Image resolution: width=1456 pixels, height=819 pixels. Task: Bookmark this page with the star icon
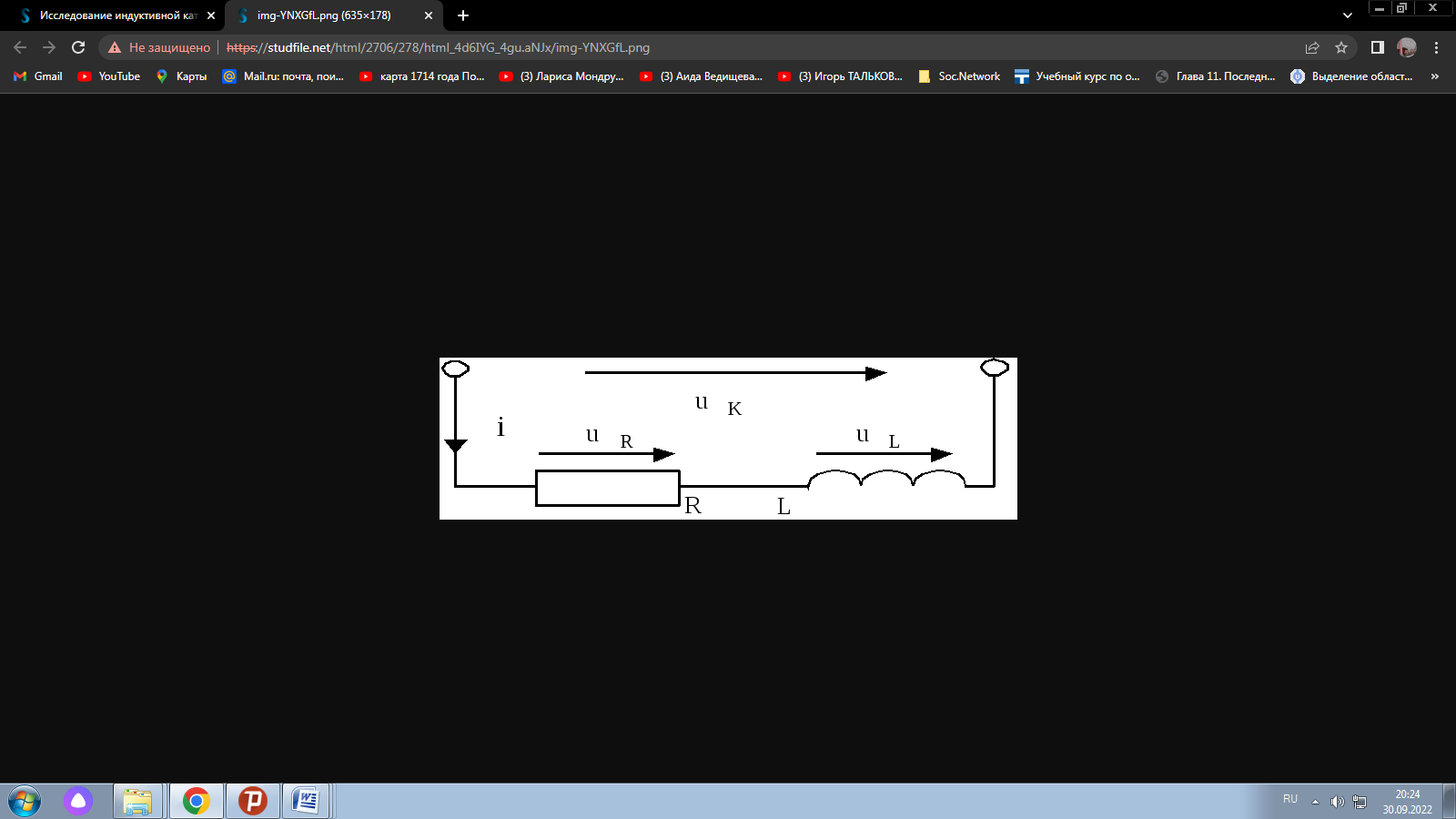(1341, 47)
